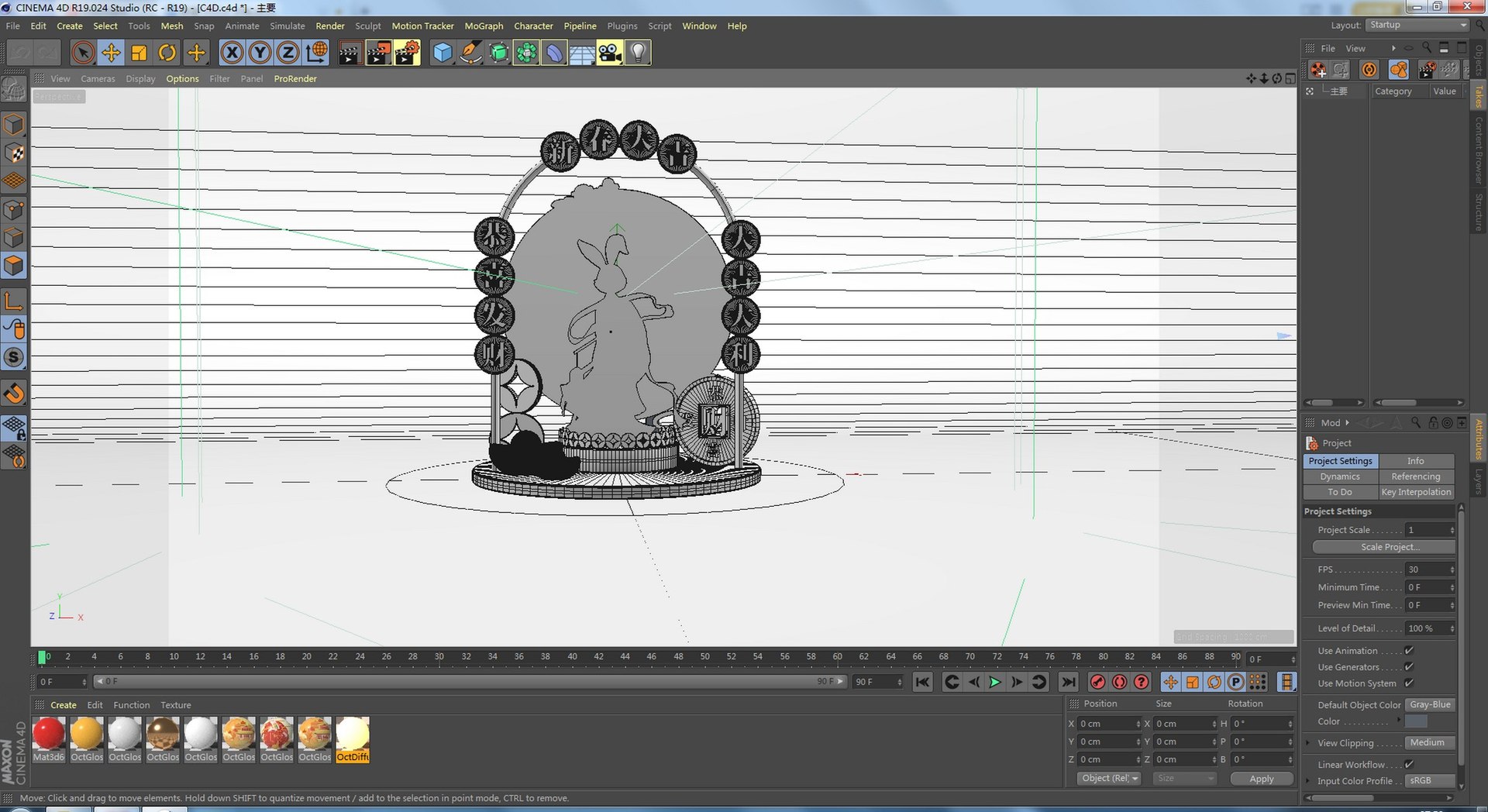Activate the Live Selection tool
Screen dimensions: 1488x812
[x=83, y=53]
